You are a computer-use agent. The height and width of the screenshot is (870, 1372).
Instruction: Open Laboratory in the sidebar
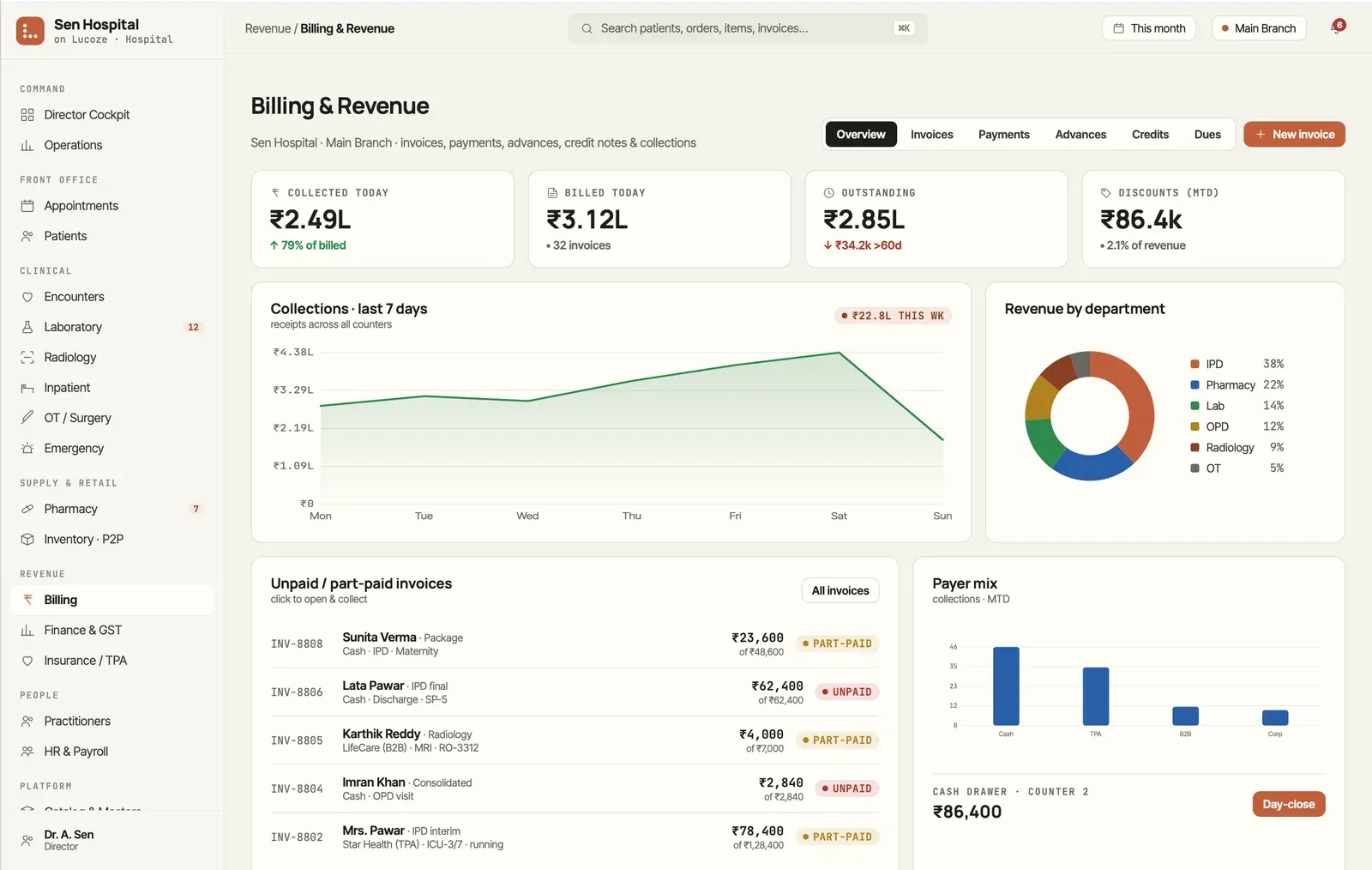[x=112, y=327]
